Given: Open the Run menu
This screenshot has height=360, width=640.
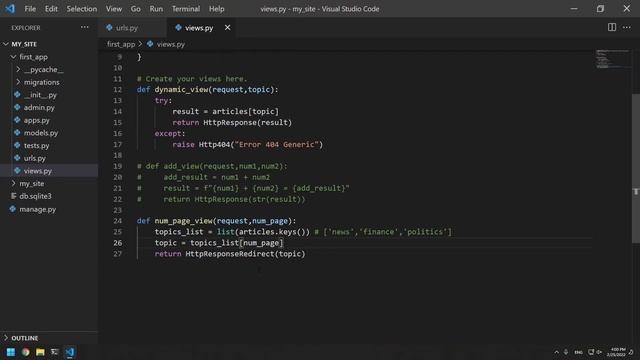Looking at the screenshot, I should [156, 9].
